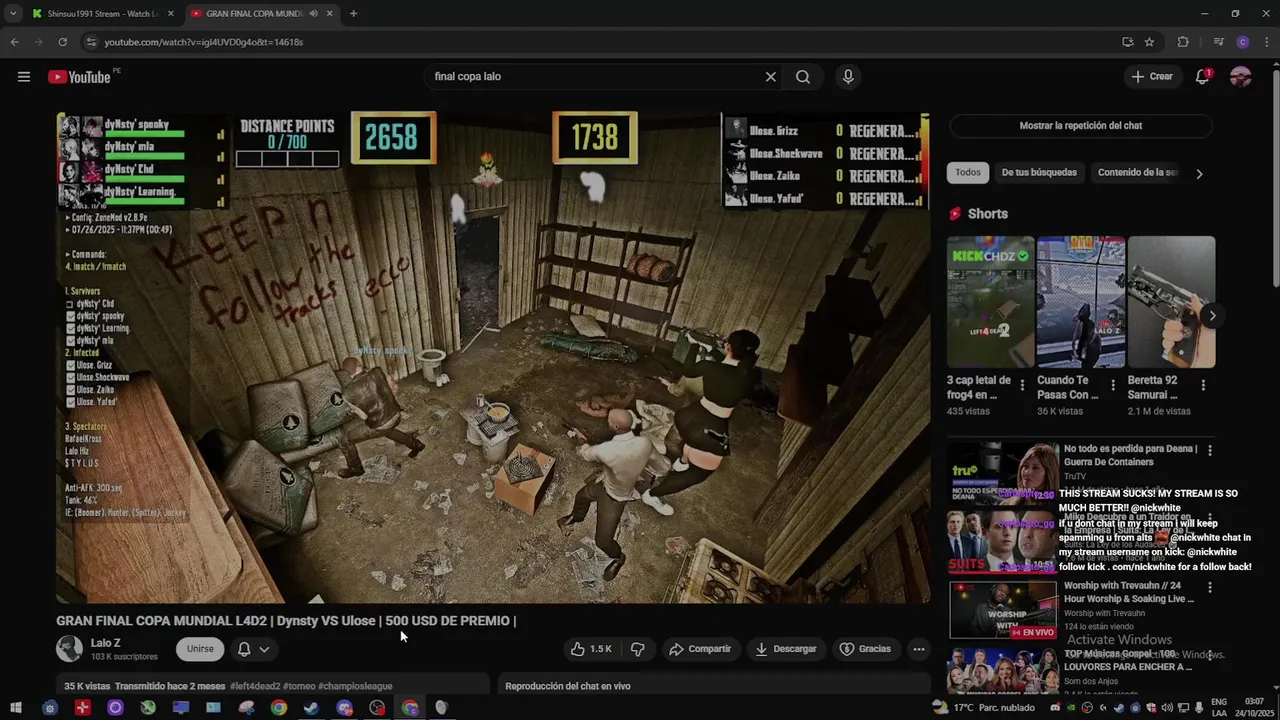The image size is (1280, 720).
Task: Open options for '3 cap letal' short
Action: (x=1022, y=385)
